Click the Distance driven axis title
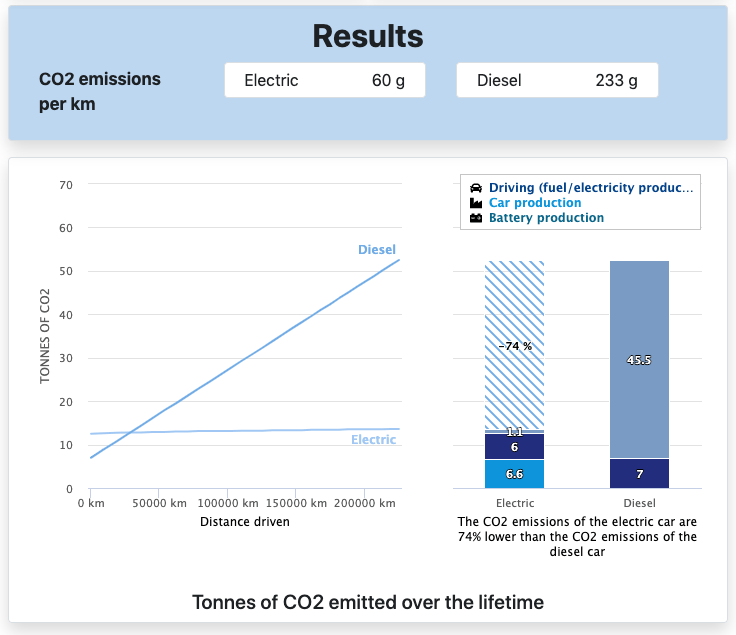The width and height of the screenshot is (736, 635). click(245, 522)
